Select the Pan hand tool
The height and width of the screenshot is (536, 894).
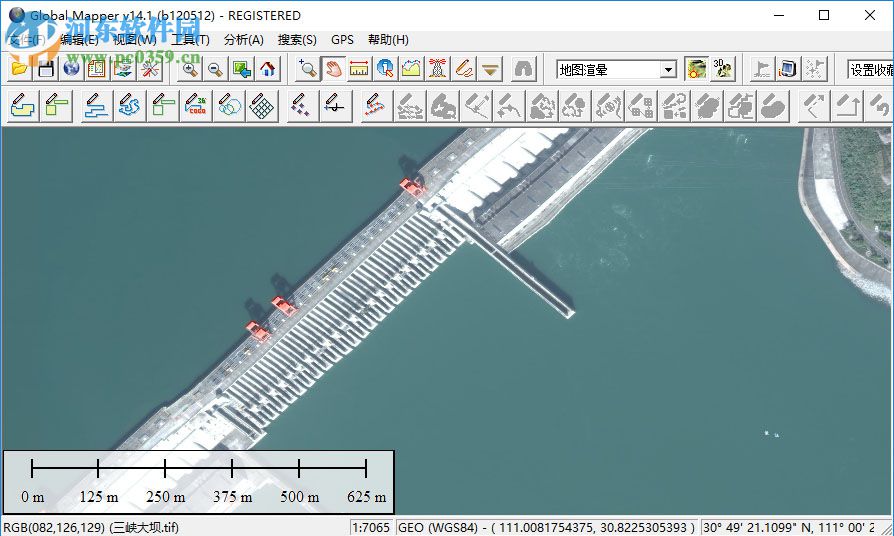click(x=333, y=70)
